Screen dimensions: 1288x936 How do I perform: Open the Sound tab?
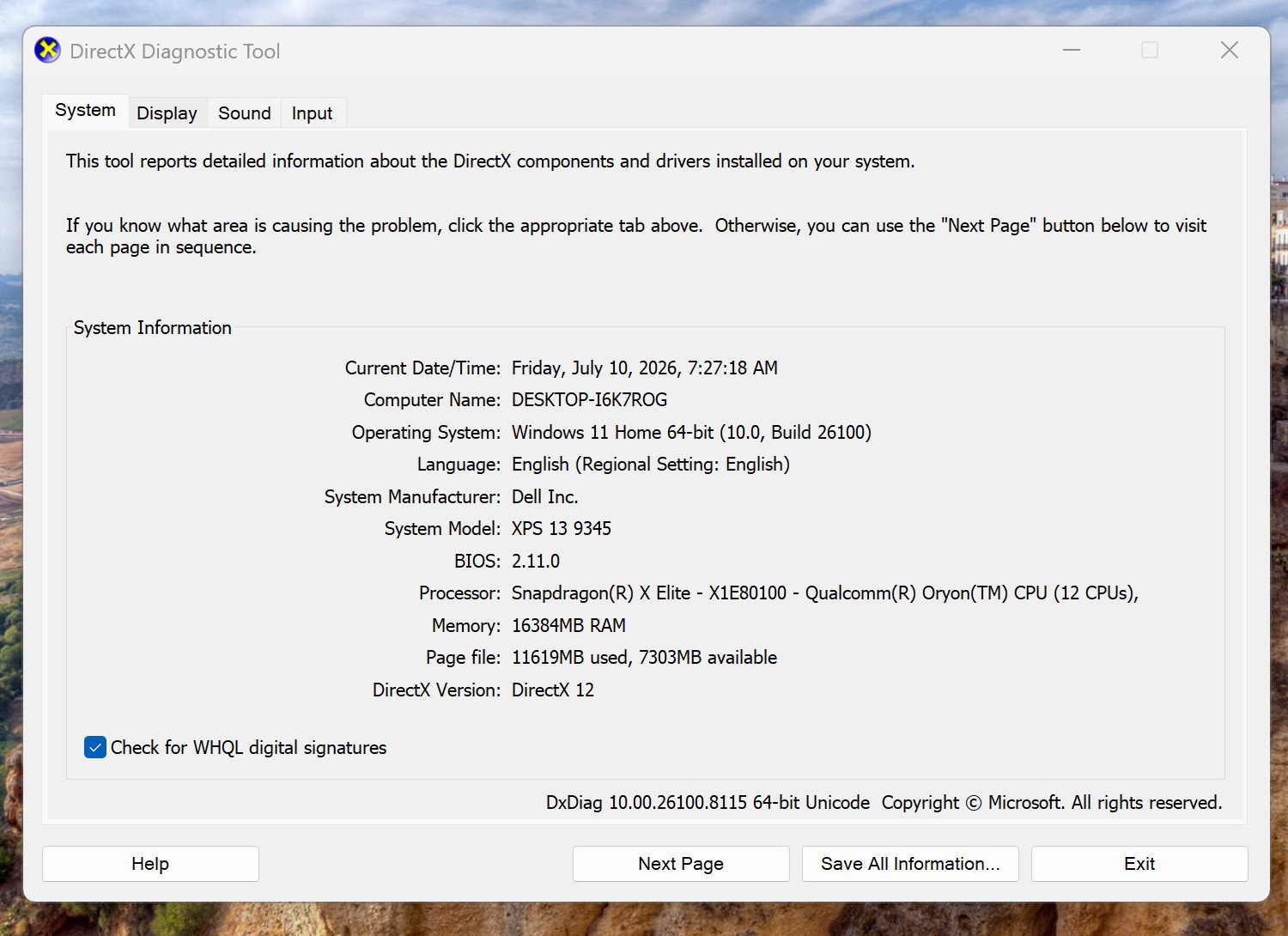point(245,113)
